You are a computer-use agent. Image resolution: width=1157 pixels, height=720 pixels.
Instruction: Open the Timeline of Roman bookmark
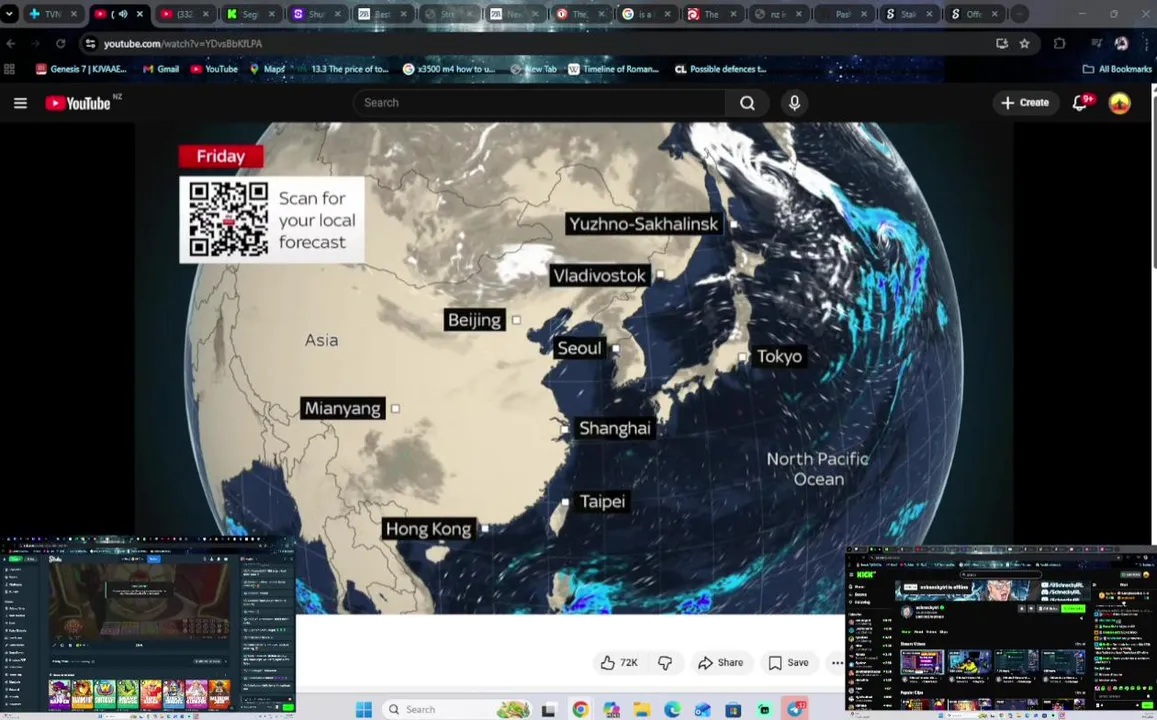click(613, 69)
